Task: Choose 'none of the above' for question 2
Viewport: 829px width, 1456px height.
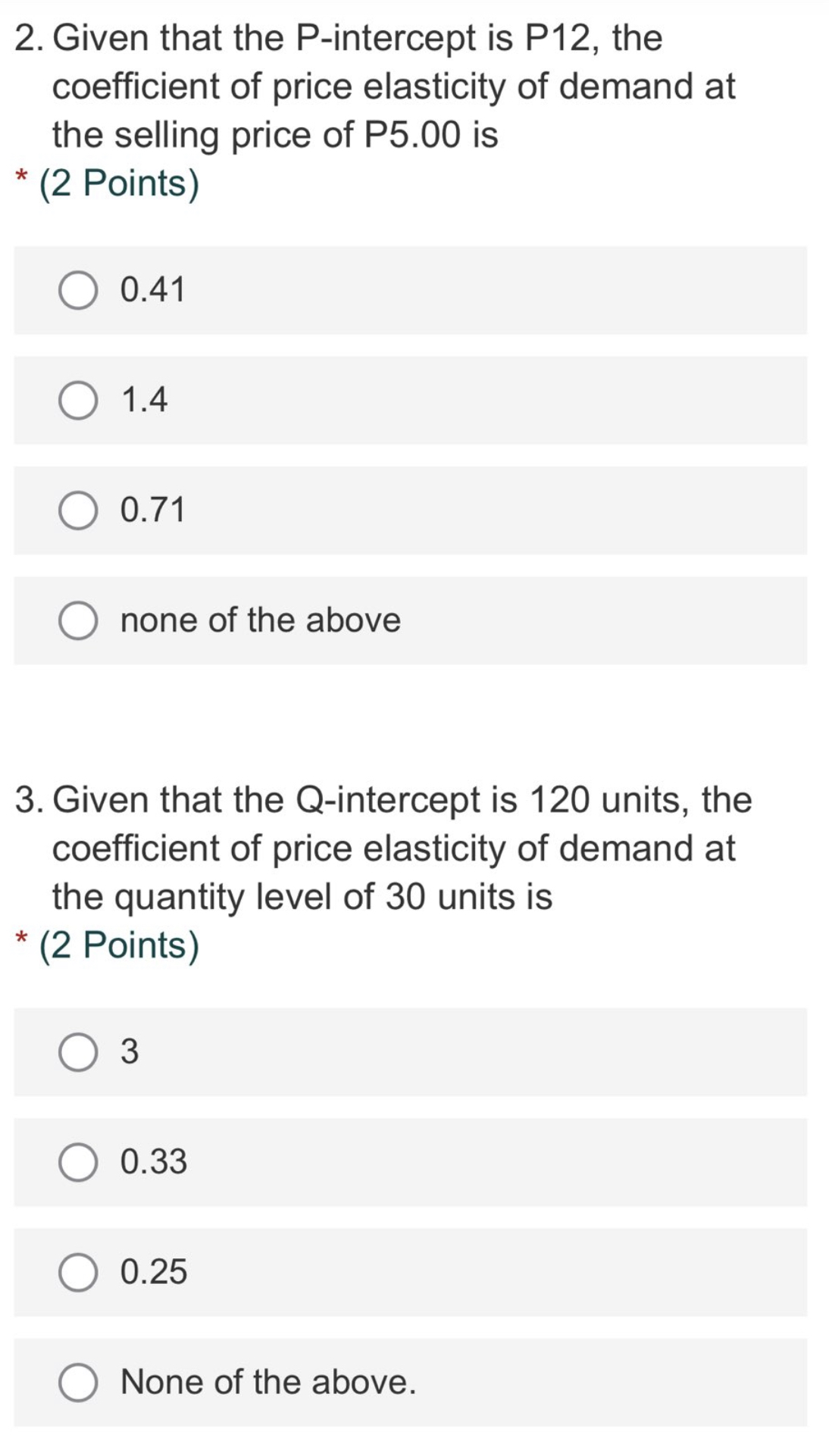Action: 79,620
